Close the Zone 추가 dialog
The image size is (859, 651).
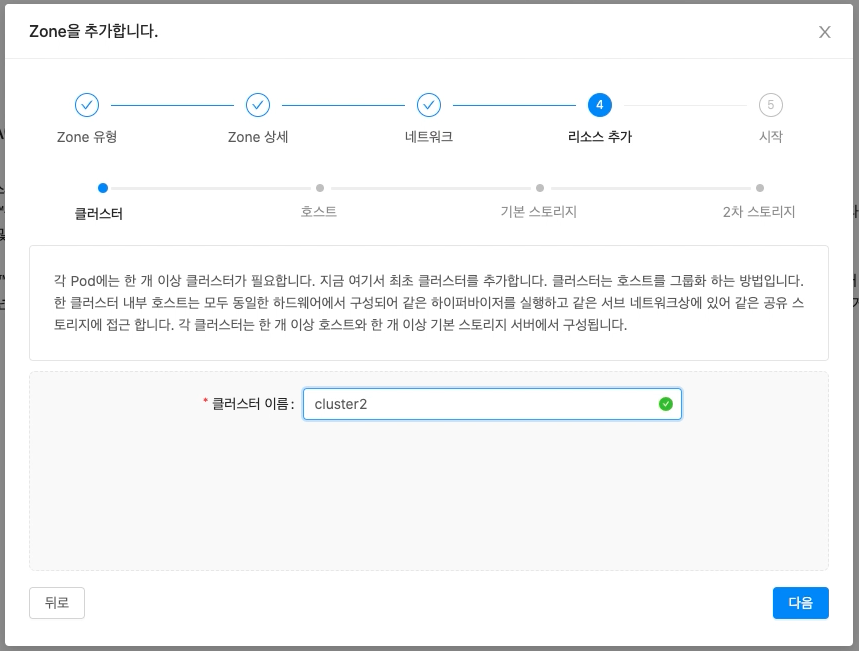point(824,31)
